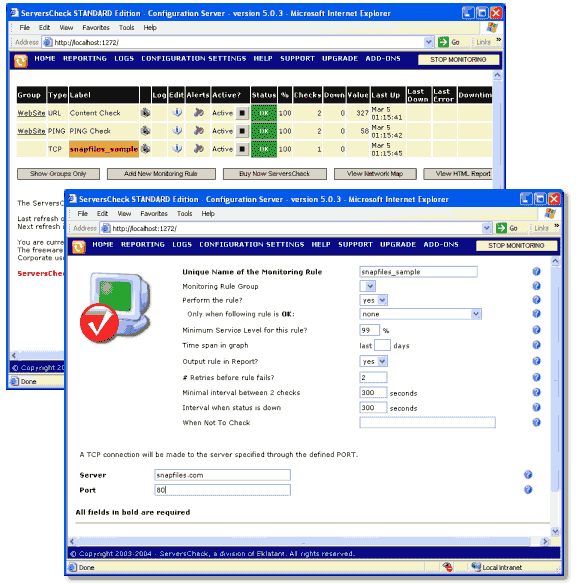The width and height of the screenshot is (578, 584).
Task: Open the edit icon for the snapfiles_sample rule
Action: click(177, 149)
